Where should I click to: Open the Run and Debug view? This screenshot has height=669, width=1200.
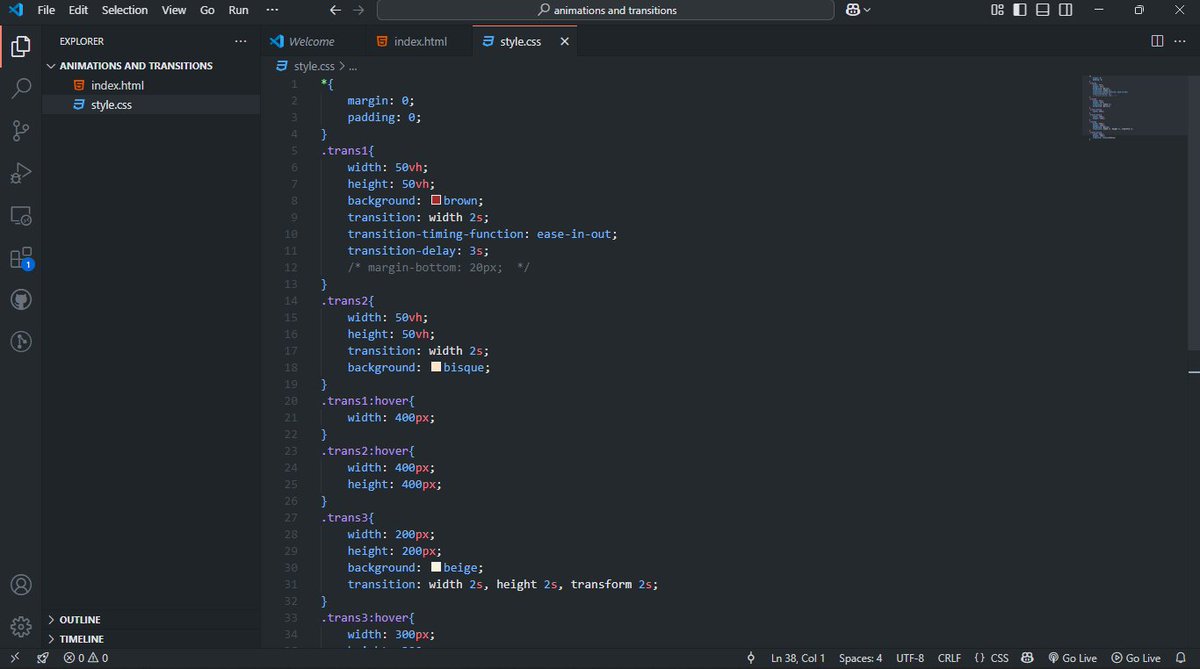pyautogui.click(x=21, y=173)
